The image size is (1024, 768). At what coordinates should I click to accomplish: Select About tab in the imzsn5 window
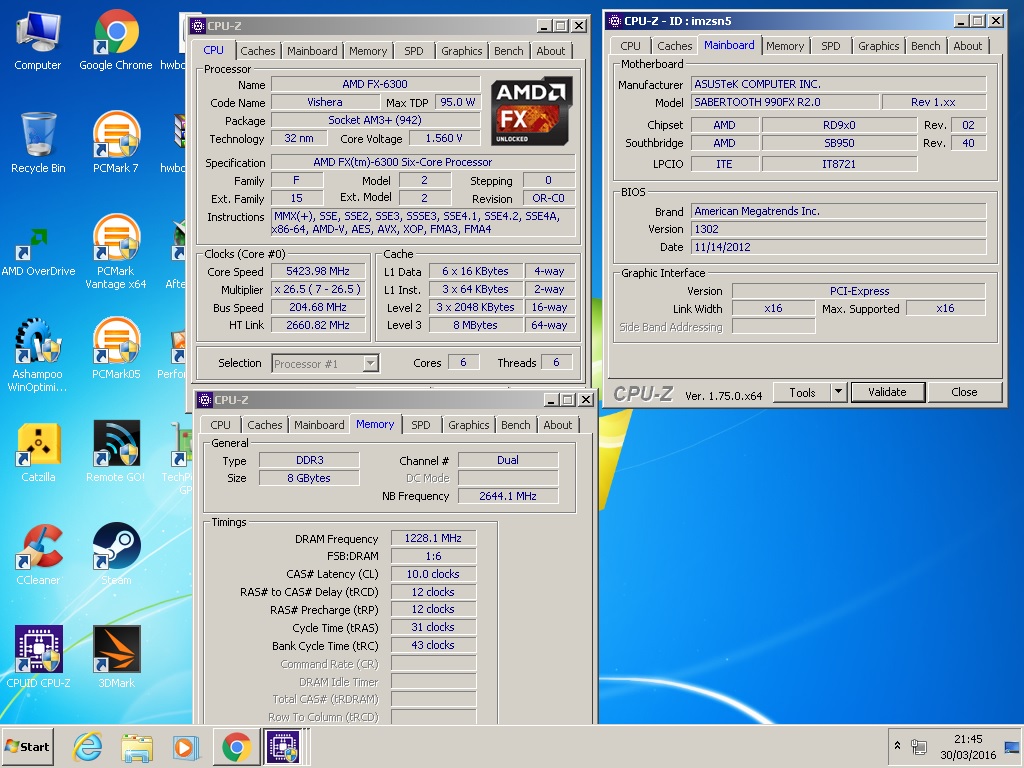point(967,46)
